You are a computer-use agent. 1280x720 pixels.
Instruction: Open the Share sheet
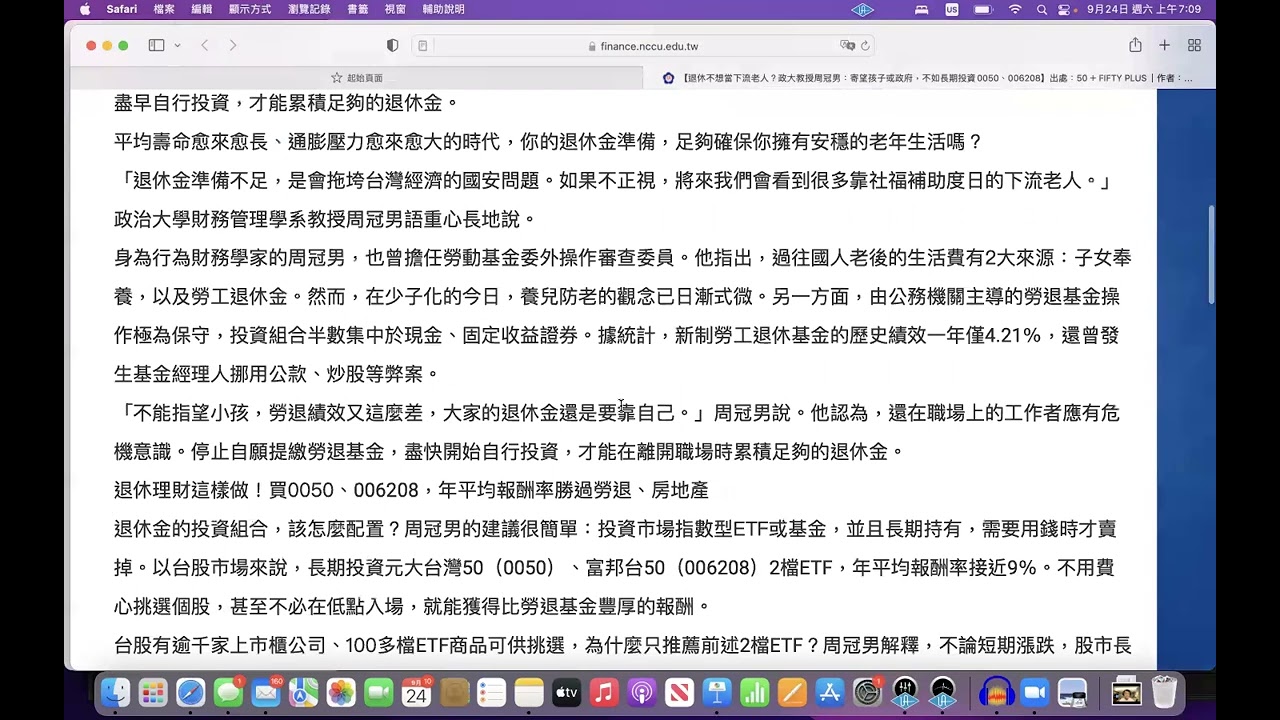coord(1135,45)
